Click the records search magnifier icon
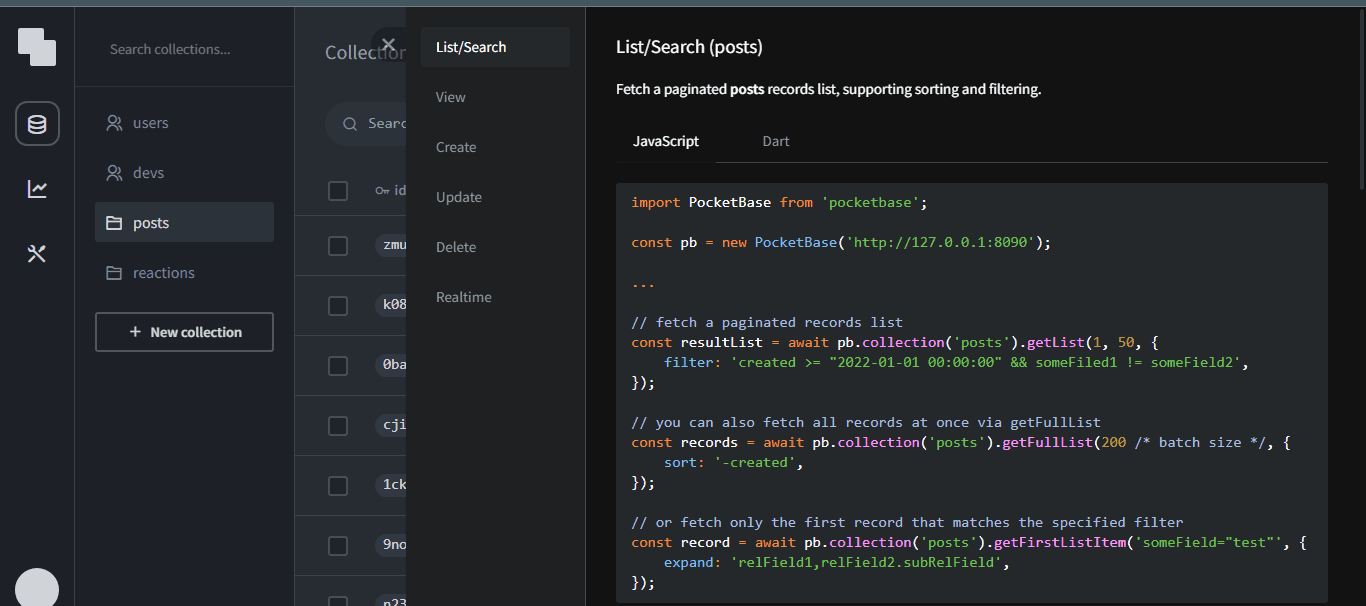The image size is (1366, 606). click(350, 124)
